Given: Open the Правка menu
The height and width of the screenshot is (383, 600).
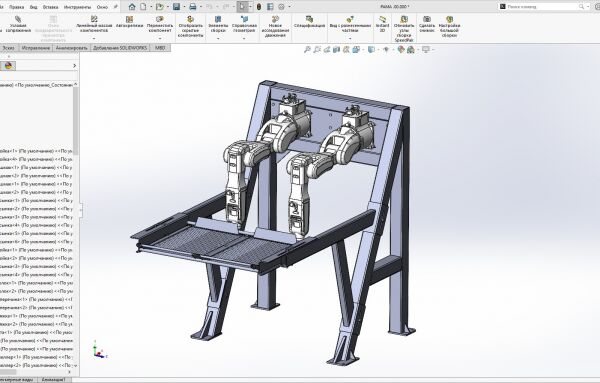Looking at the screenshot, I should 16,7.
